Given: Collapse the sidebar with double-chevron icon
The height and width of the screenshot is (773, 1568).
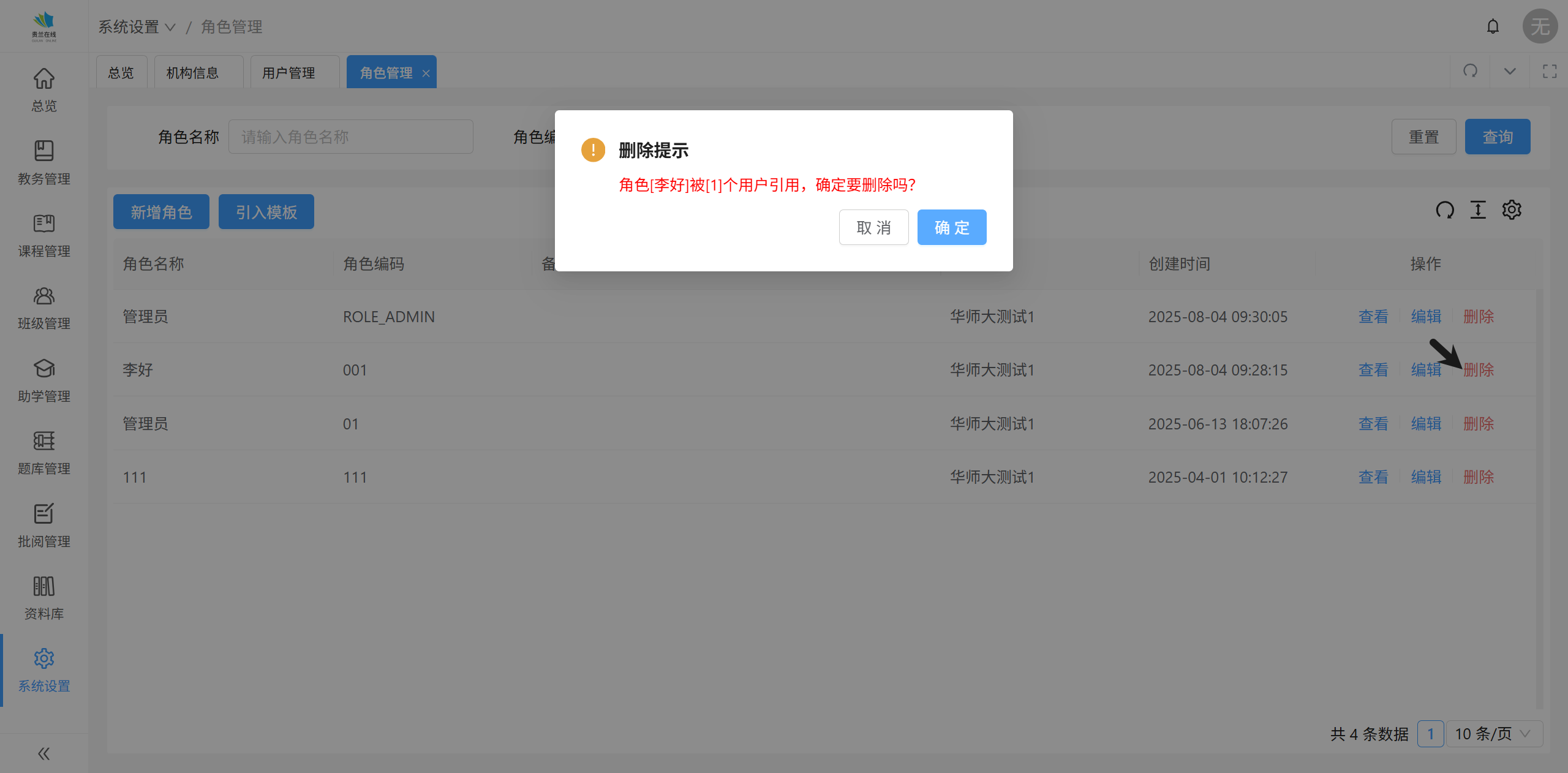Looking at the screenshot, I should point(43,753).
